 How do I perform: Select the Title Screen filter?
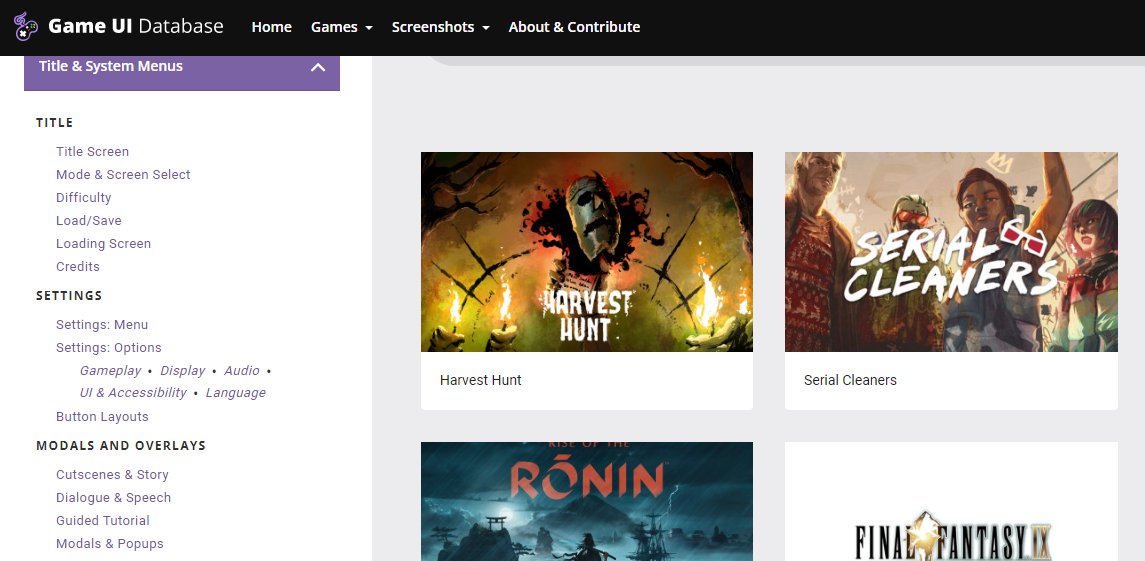click(92, 151)
